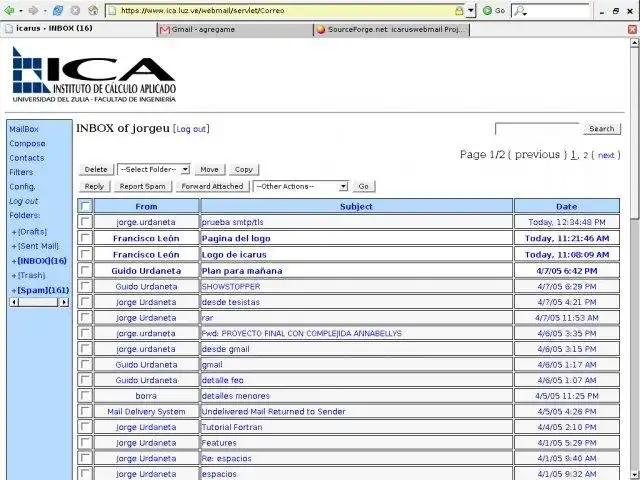Screen dimensions: 640x480
Task: Expand the Spam(161) folder
Action: click(x=14, y=291)
